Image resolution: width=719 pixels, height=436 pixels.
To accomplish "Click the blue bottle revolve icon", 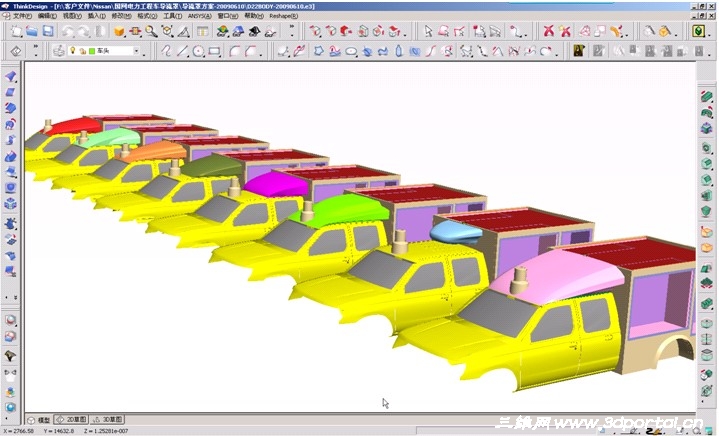I will tap(398, 51).
